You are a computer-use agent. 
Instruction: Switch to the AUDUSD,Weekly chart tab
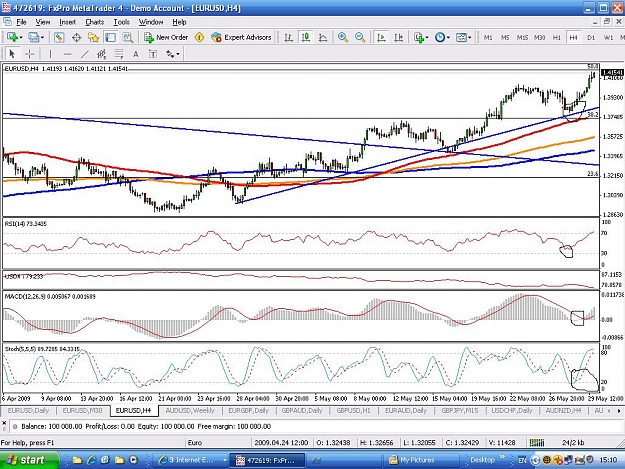coord(190,410)
